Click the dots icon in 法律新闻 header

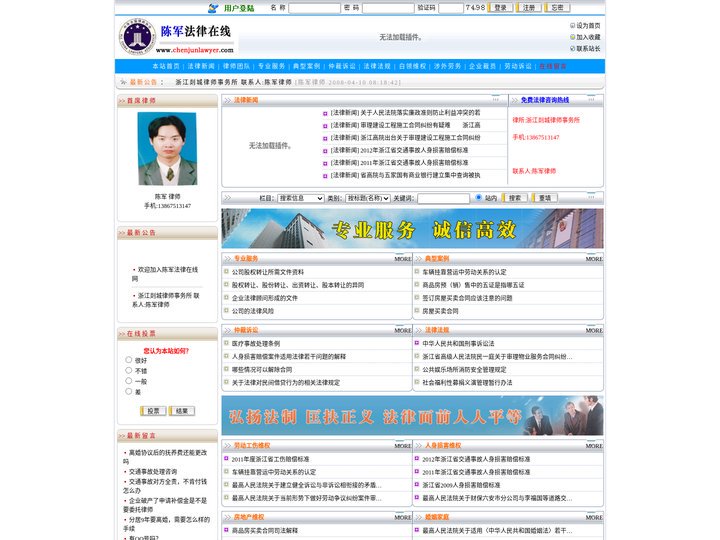click(x=495, y=99)
